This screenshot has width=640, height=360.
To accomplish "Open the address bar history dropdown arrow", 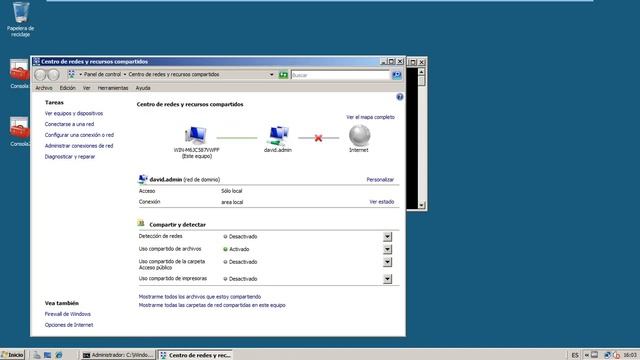I will (x=271, y=75).
